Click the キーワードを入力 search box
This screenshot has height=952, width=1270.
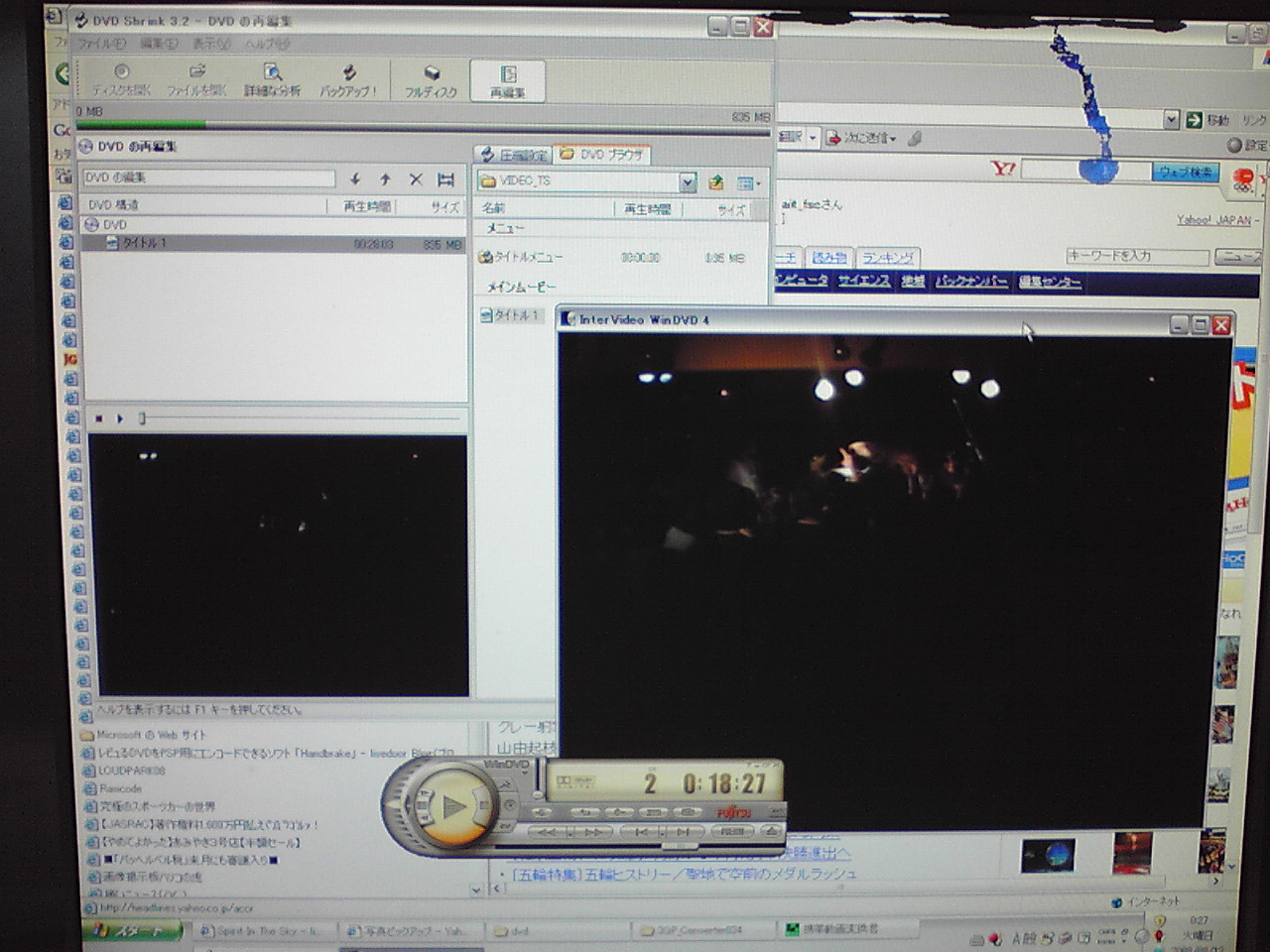[x=1137, y=256]
